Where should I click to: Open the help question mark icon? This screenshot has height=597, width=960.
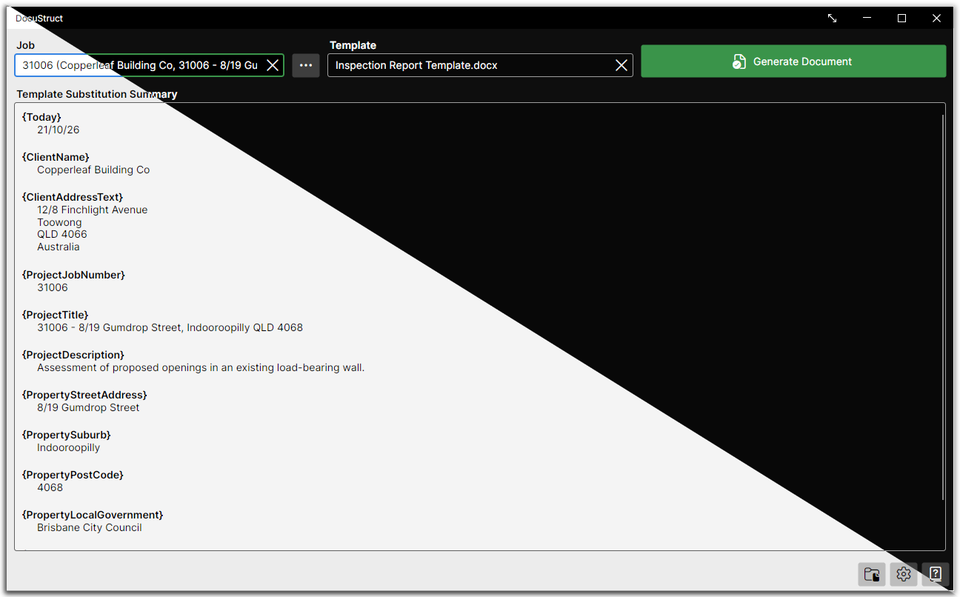pos(935,574)
